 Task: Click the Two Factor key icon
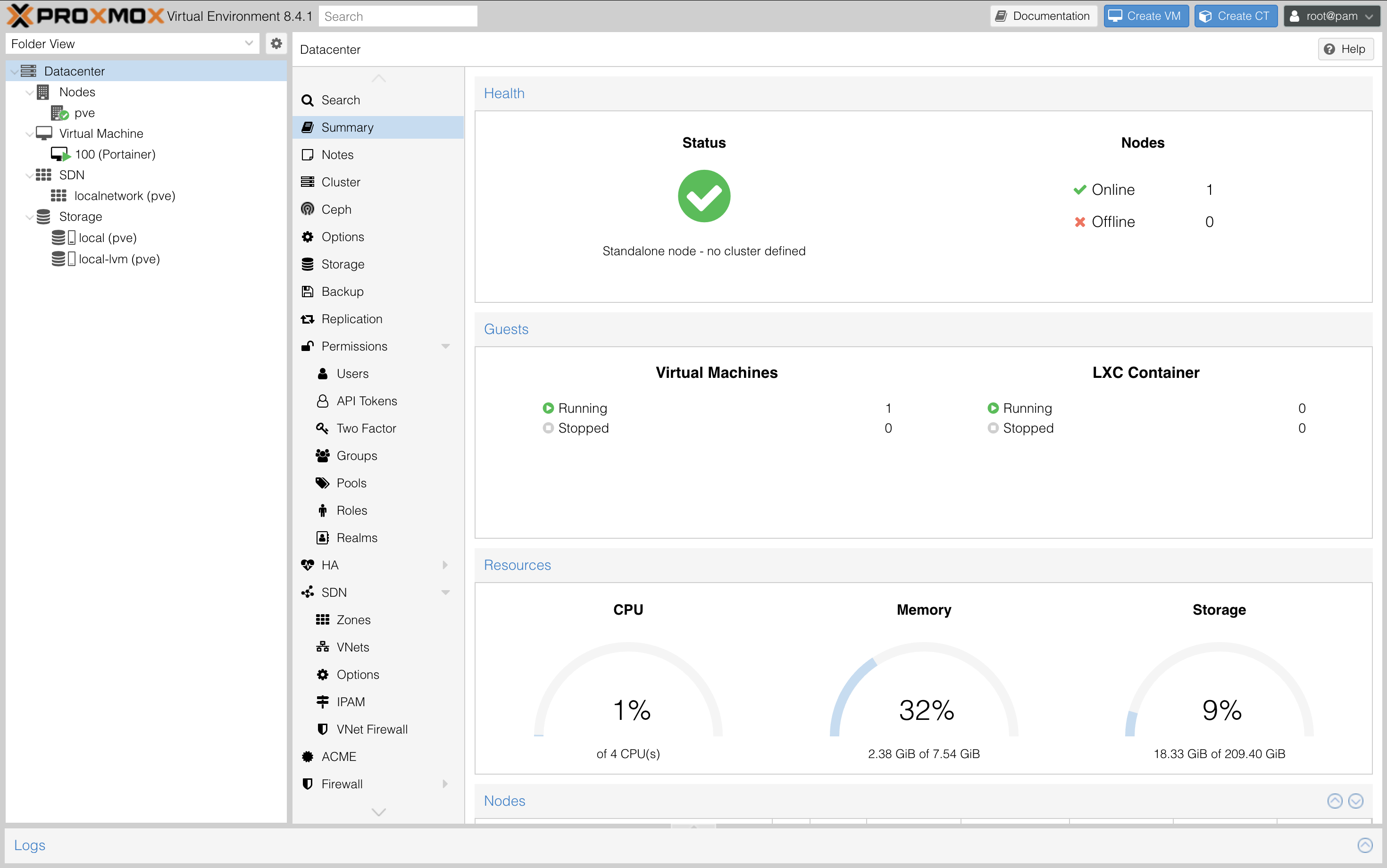pyautogui.click(x=322, y=428)
